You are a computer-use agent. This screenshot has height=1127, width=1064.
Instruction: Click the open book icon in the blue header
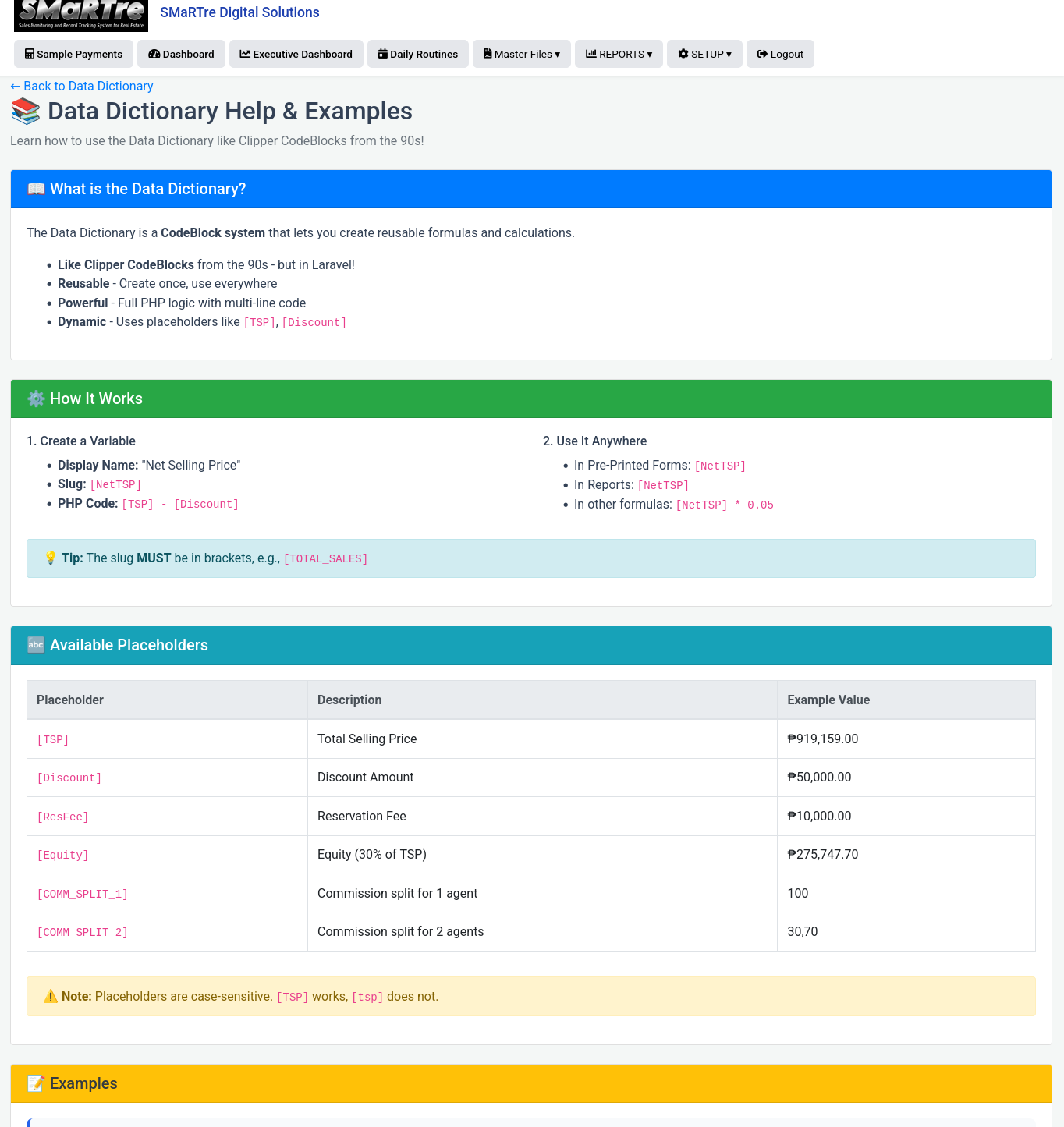pos(36,189)
